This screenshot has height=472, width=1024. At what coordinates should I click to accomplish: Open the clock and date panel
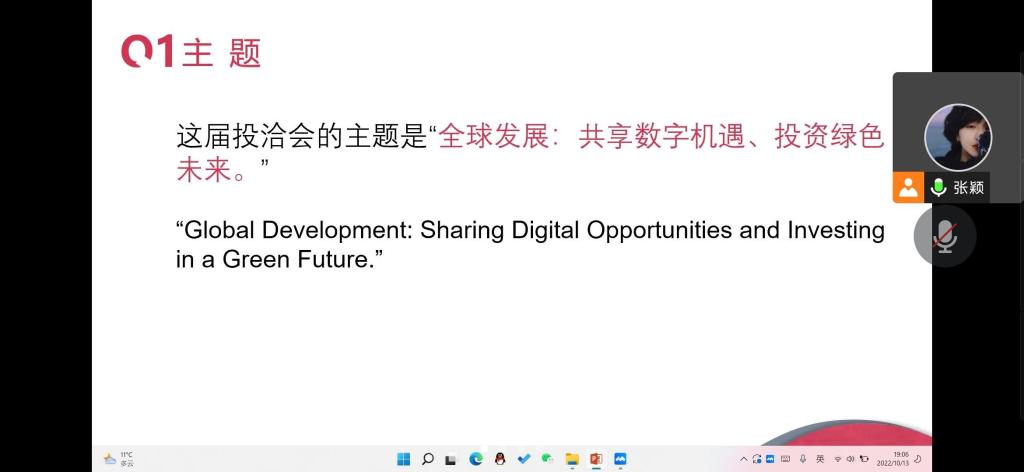pyautogui.click(x=893, y=459)
